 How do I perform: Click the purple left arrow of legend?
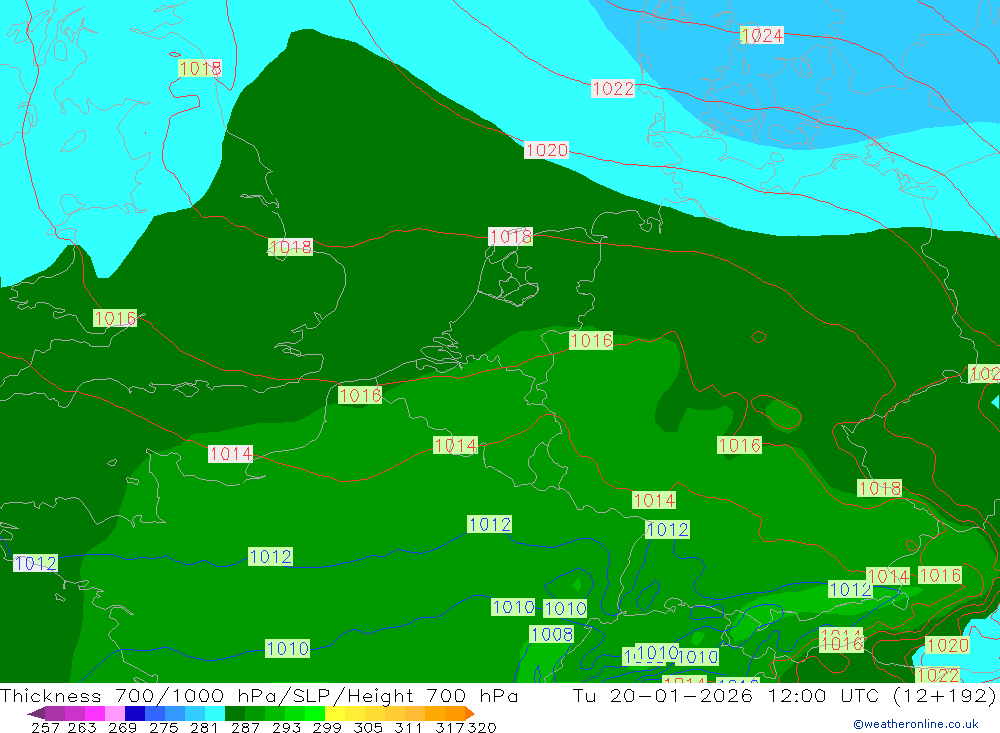(36, 713)
